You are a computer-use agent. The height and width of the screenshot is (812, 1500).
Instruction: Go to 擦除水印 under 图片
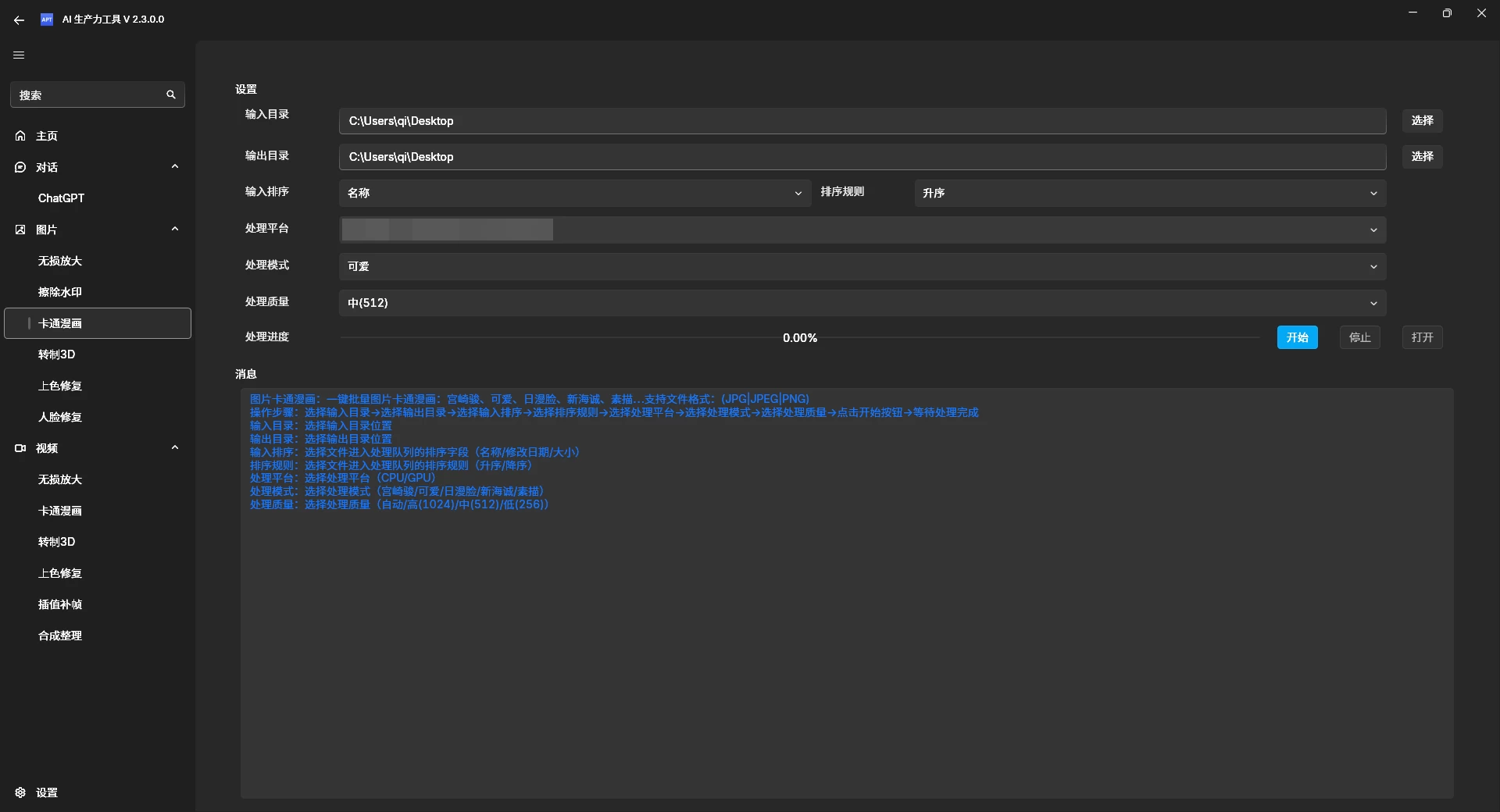(x=60, y=292)
